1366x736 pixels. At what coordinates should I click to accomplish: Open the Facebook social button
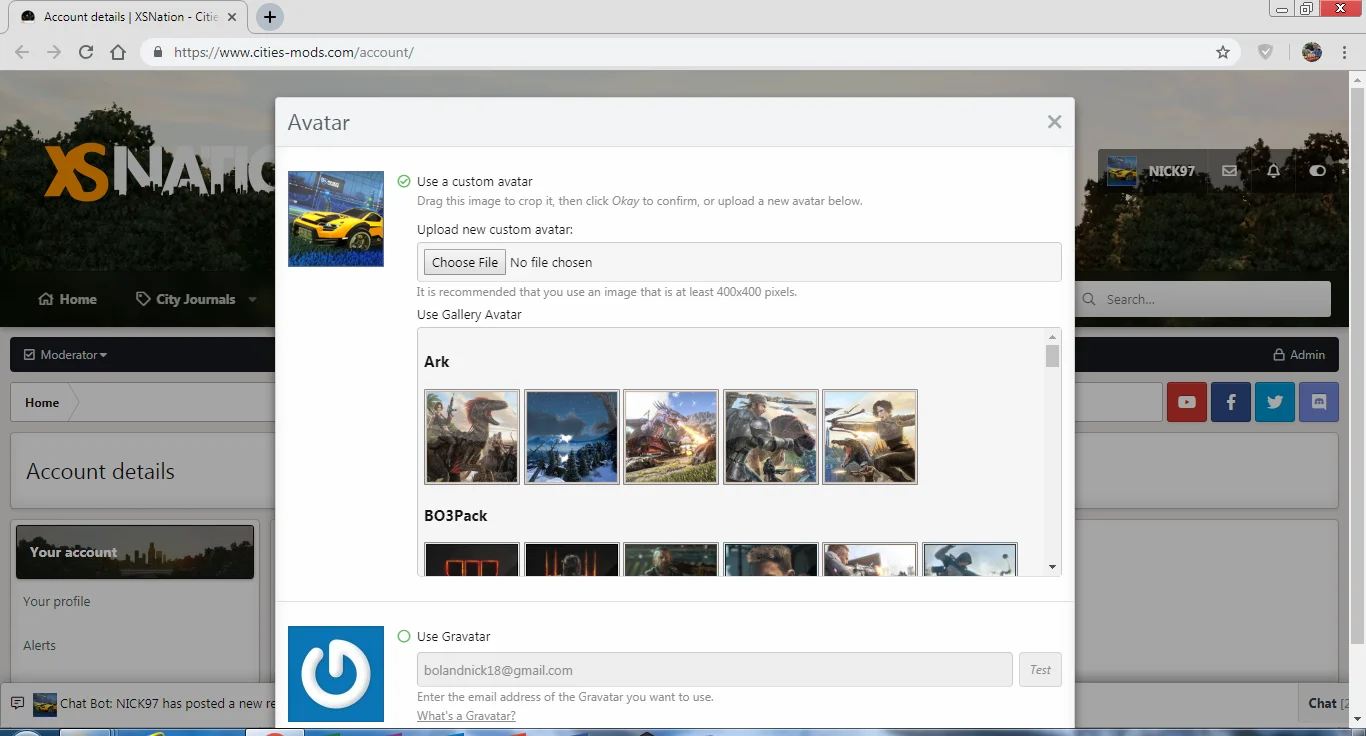coord(1231,402)
